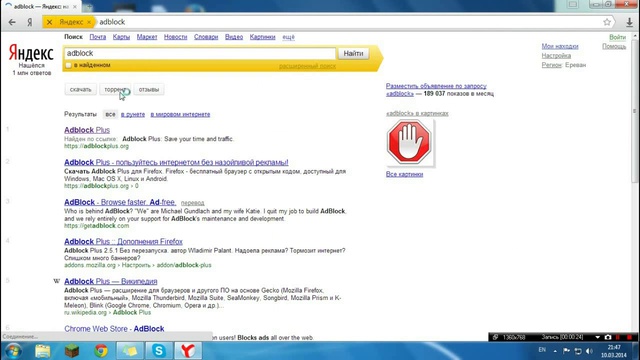Click the recorder camera snapshot icon

click(608, 337)
